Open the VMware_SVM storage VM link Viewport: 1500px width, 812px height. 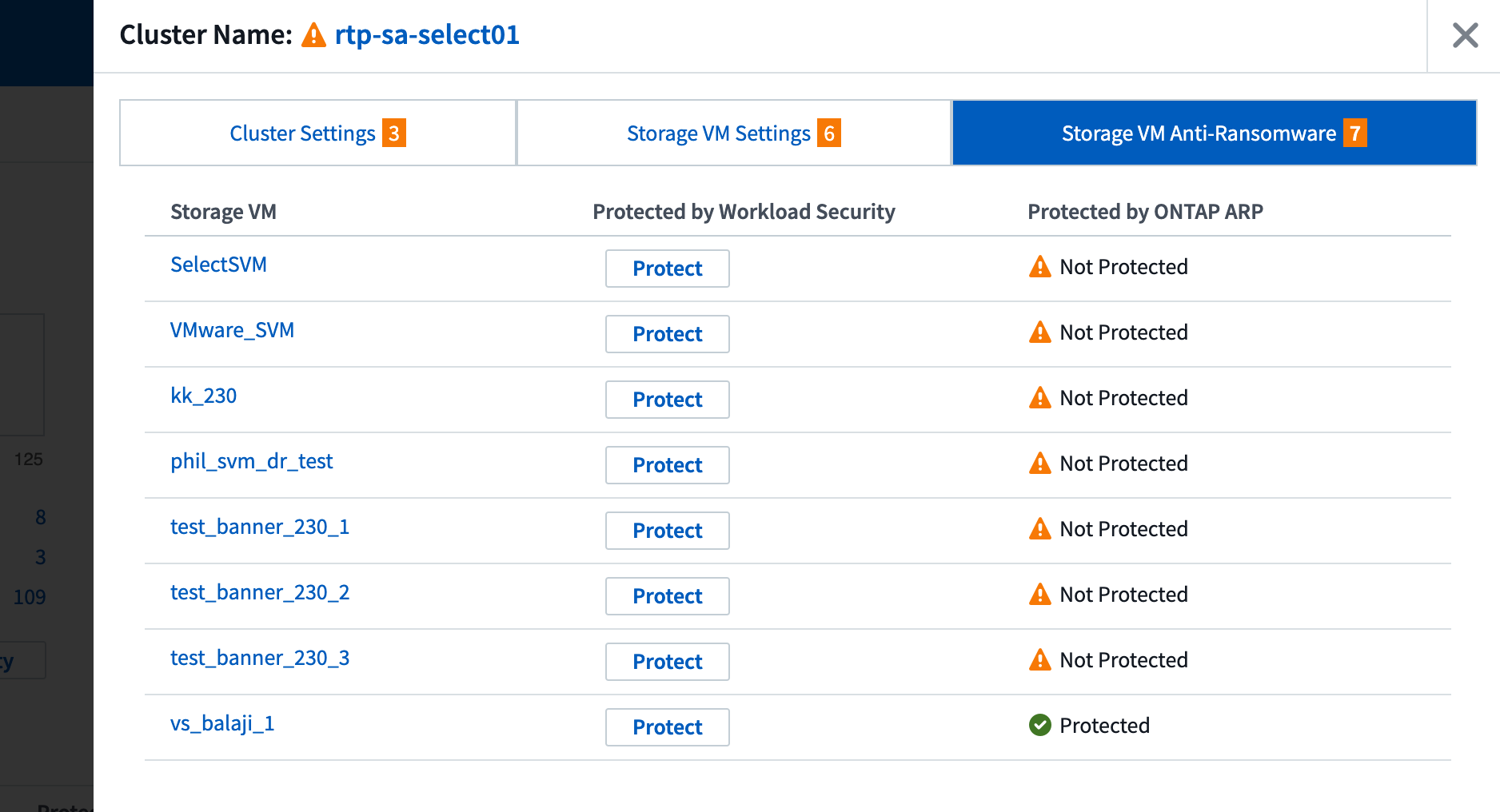pyautogui.click(x=232, y=330)
